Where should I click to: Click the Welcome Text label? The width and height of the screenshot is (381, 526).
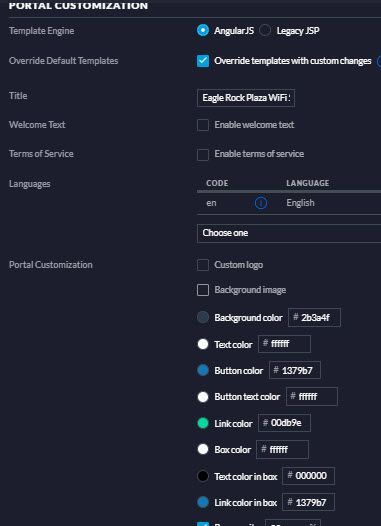[37, 124]
